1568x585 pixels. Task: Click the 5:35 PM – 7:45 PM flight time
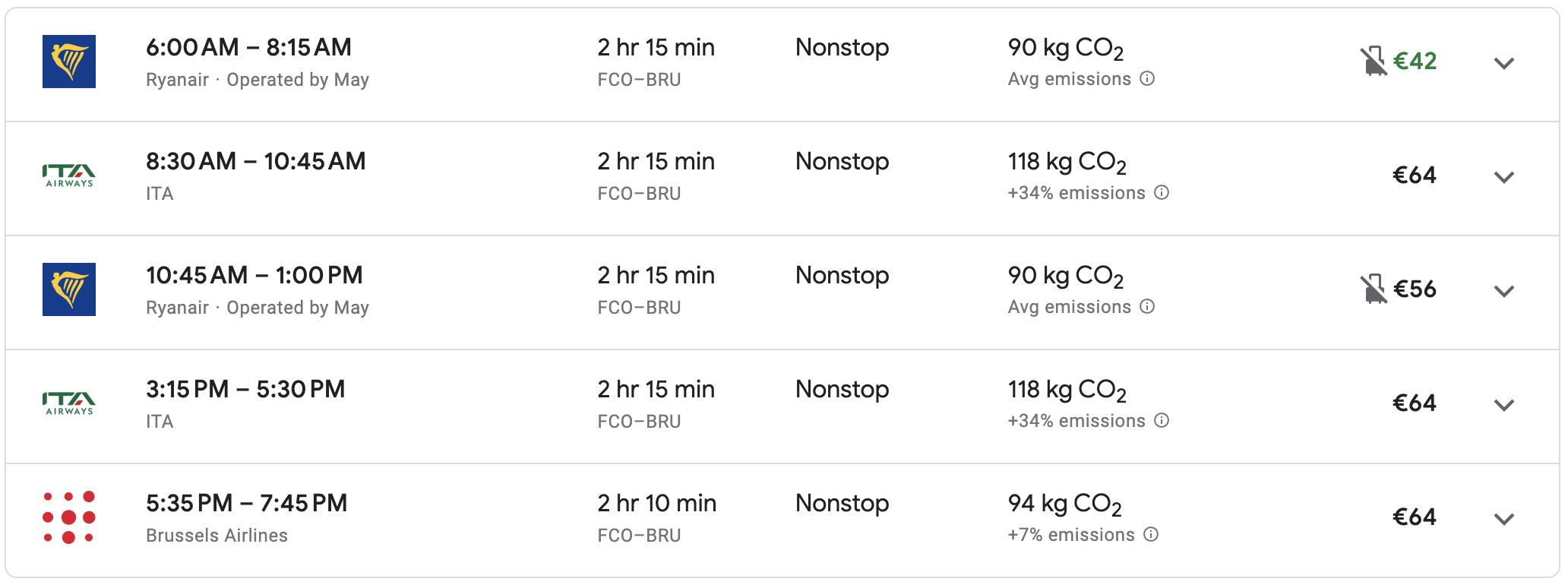click(246, 503)
